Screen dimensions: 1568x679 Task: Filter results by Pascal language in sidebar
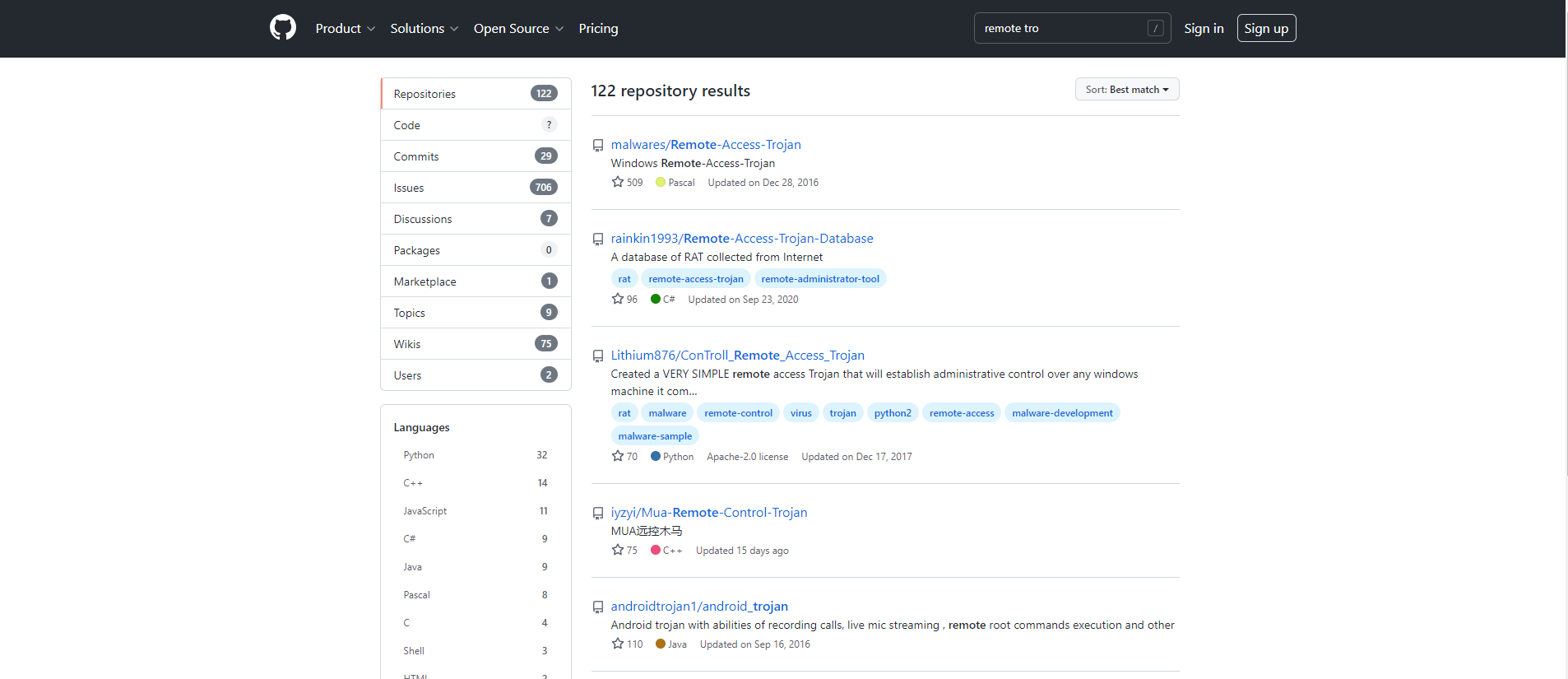(476, 595)
